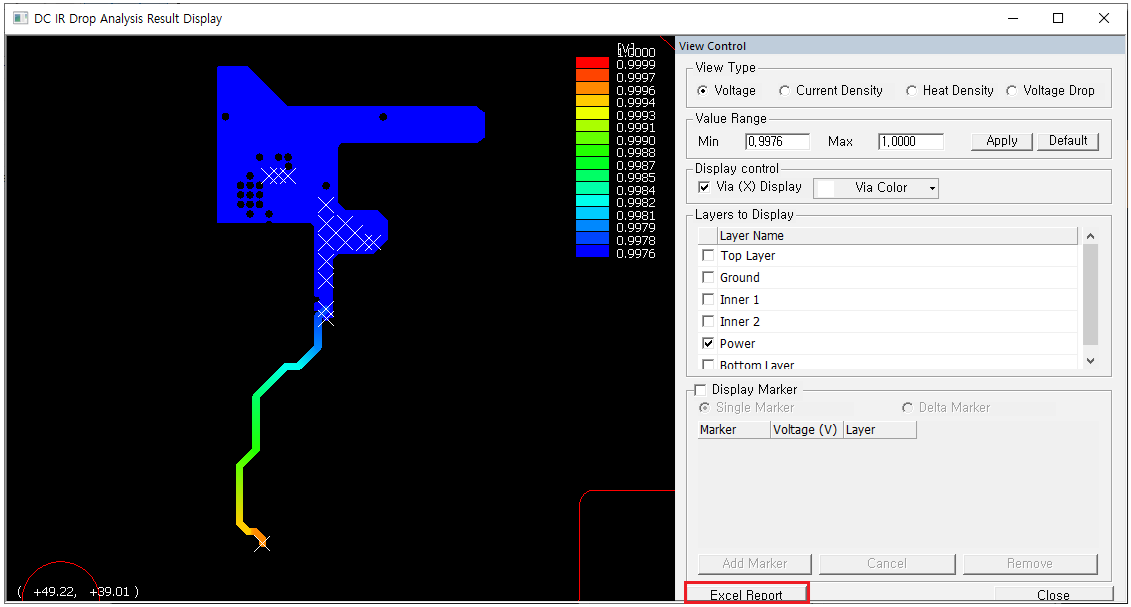The width and height of the screenshot is (1131, 607).
Task: Click the Min value input field
Action: [777, 142]
